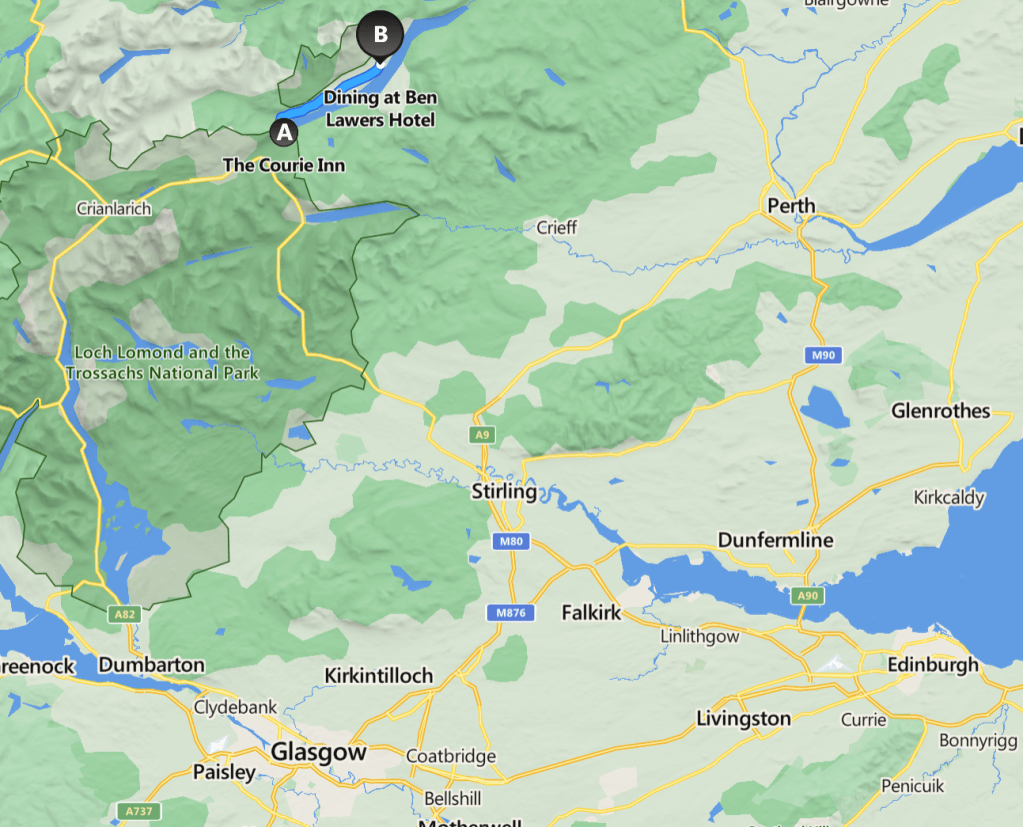
Task: Click the Perth city label
Action: click(791, 206)
